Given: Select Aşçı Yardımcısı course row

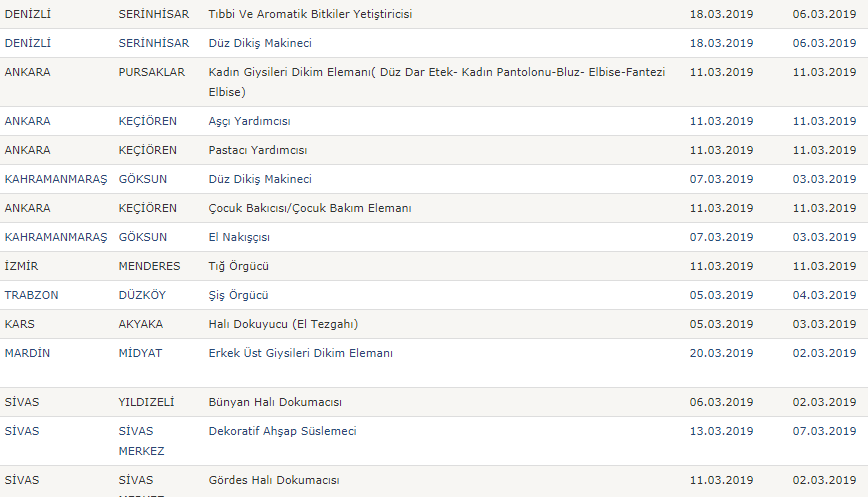Looking at the screenshot, I should pos(249,121).
